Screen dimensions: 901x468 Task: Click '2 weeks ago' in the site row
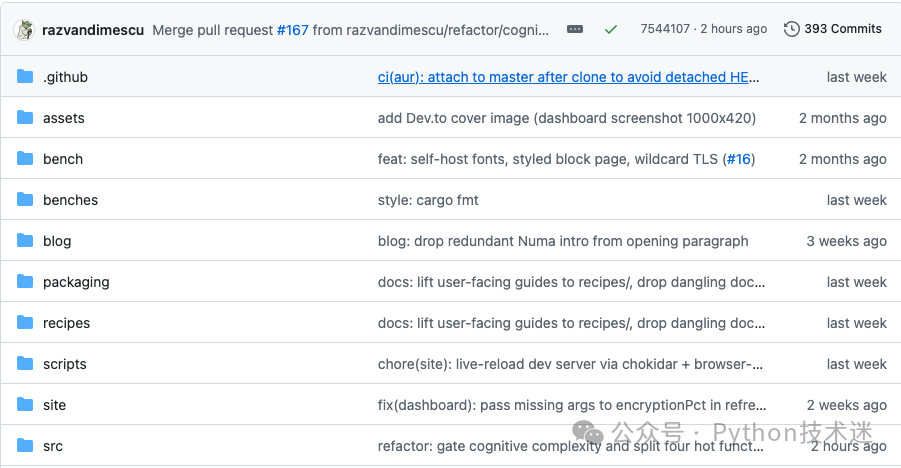[x=846, y=405]
